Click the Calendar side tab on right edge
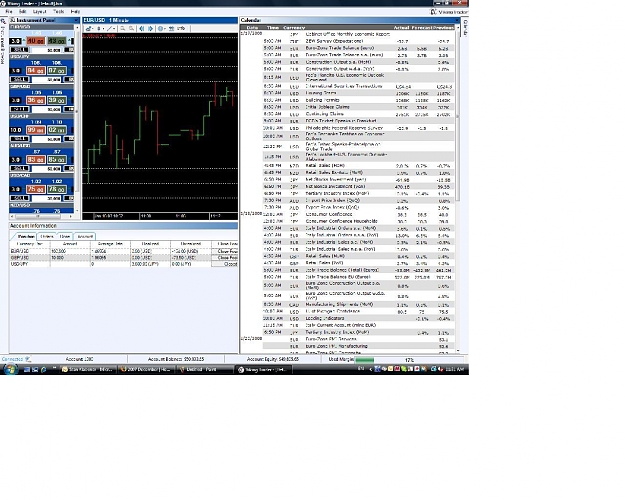The height and width of the screenshot is (500, 625). [x=465, y=28]
